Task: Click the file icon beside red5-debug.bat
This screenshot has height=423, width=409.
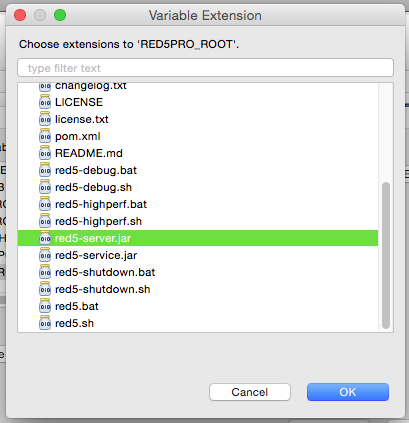Action: tap(45, 170)
